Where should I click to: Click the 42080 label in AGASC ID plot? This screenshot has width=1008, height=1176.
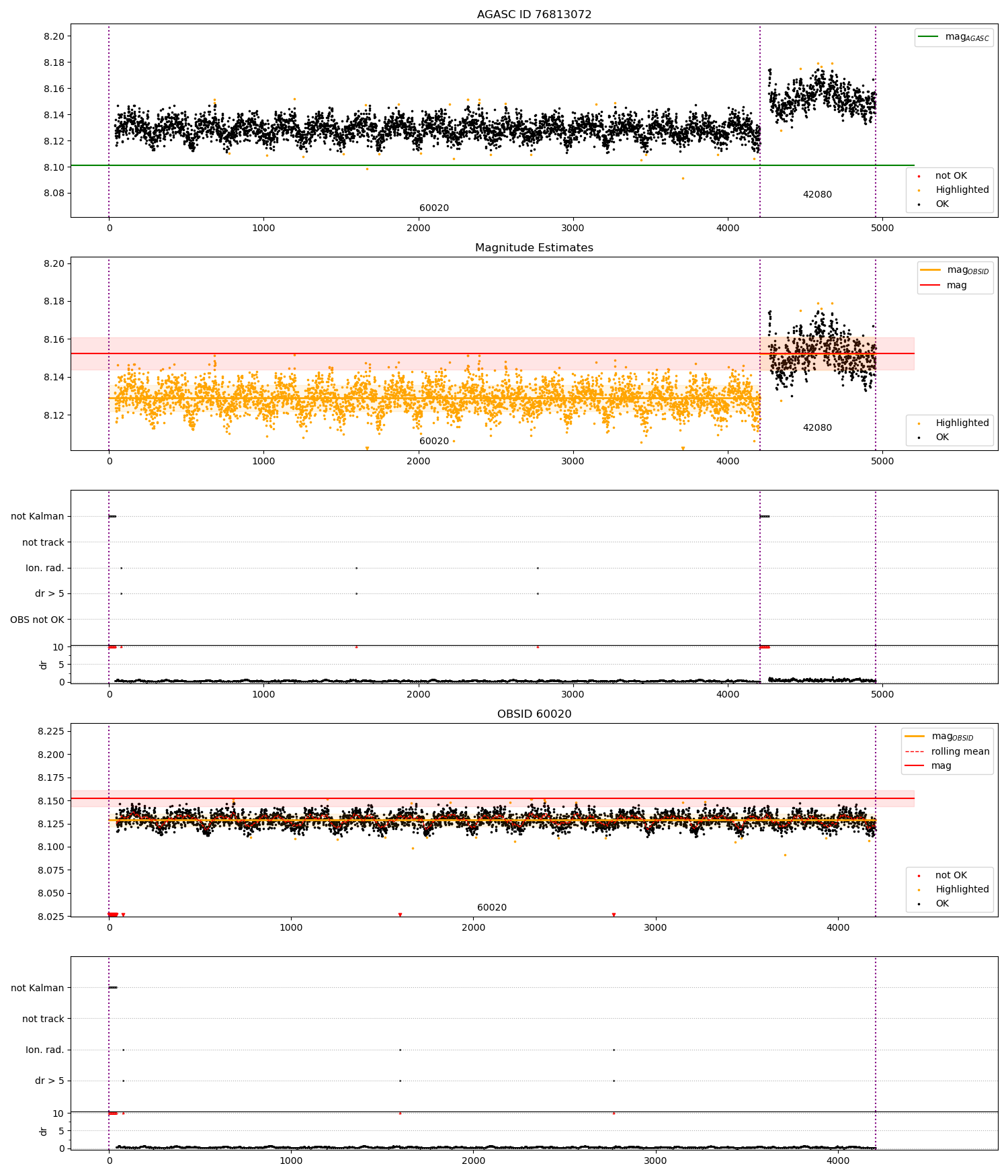coord(817,195)
